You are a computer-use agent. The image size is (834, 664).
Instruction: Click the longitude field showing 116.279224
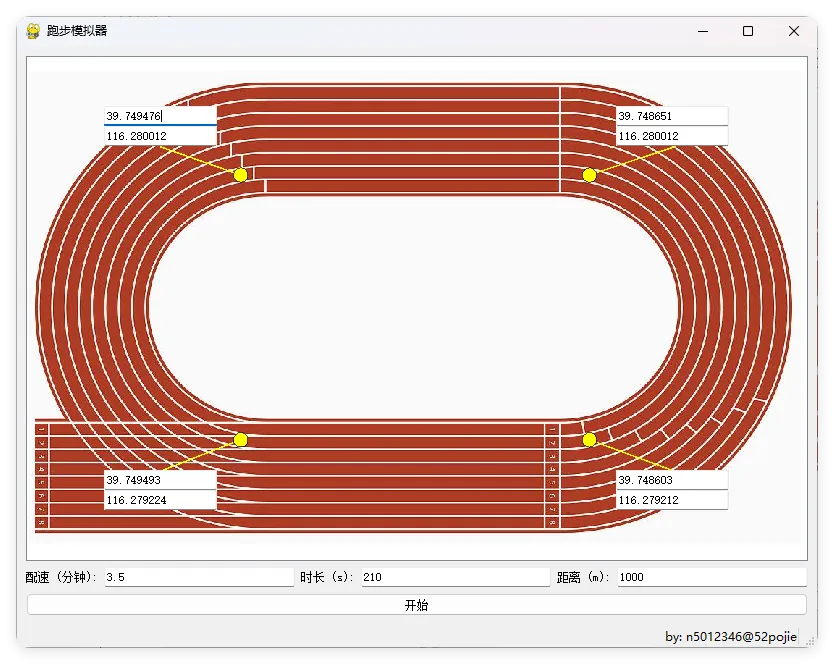pos(160,500)
